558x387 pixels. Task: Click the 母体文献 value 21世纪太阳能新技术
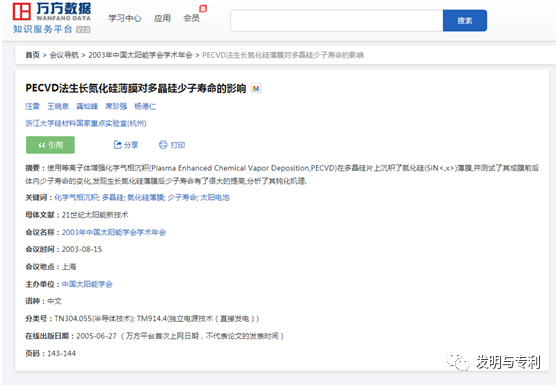click(x=95, y=215)
